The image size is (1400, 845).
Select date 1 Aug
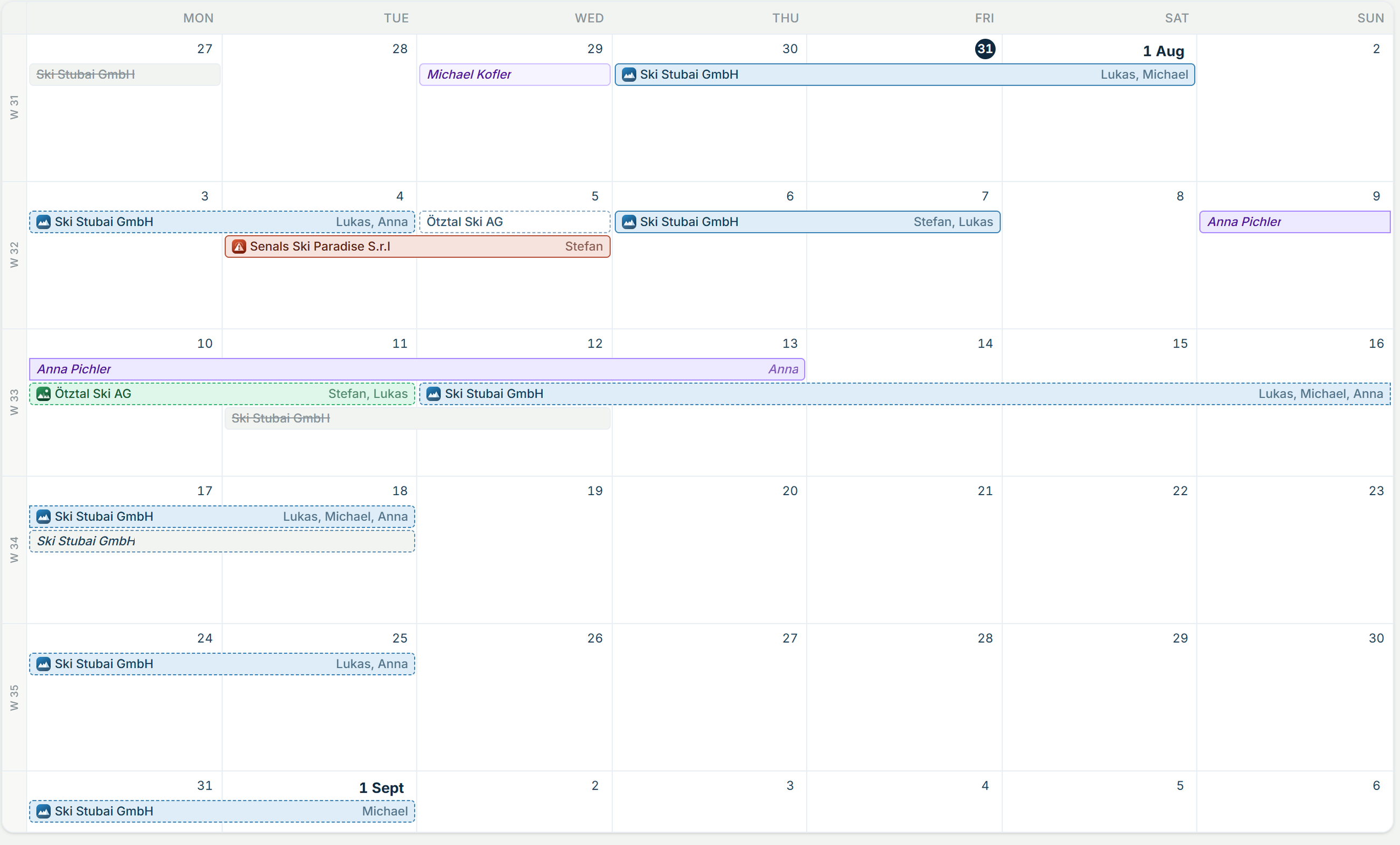tap(1164, 51)
